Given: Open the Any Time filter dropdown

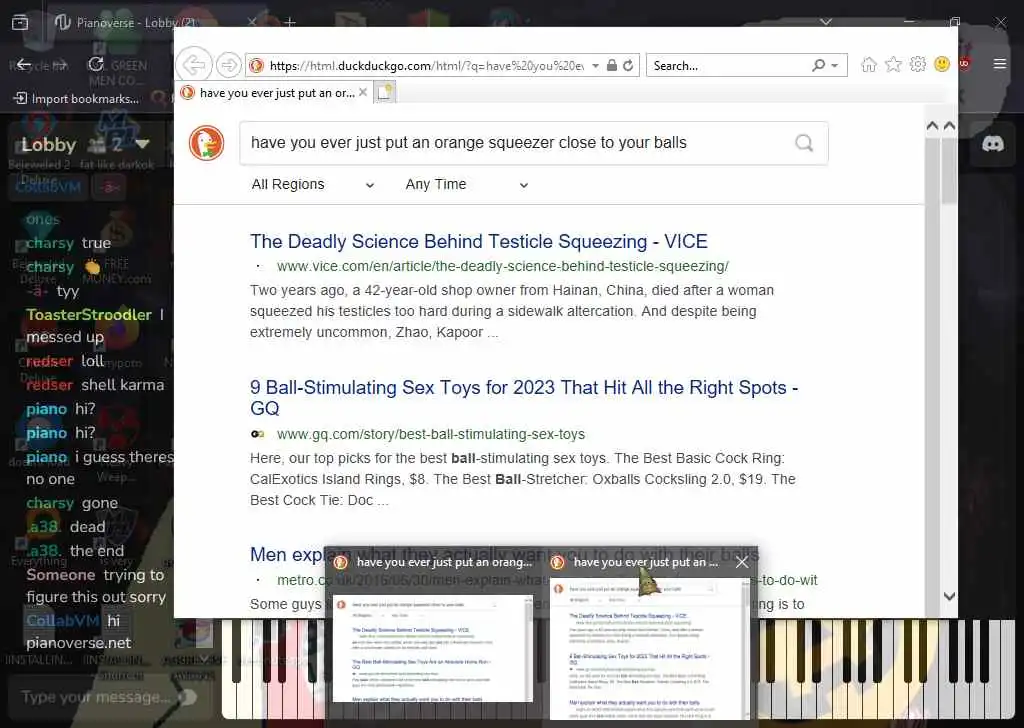Looking at the screenshot, I should 467,185.
